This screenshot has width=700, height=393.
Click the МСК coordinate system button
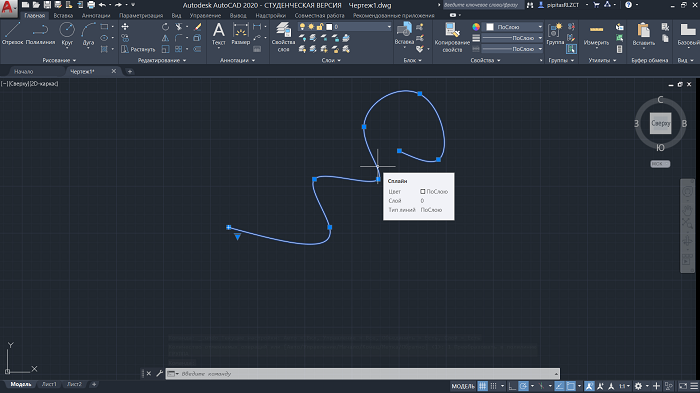click(660, 164)
